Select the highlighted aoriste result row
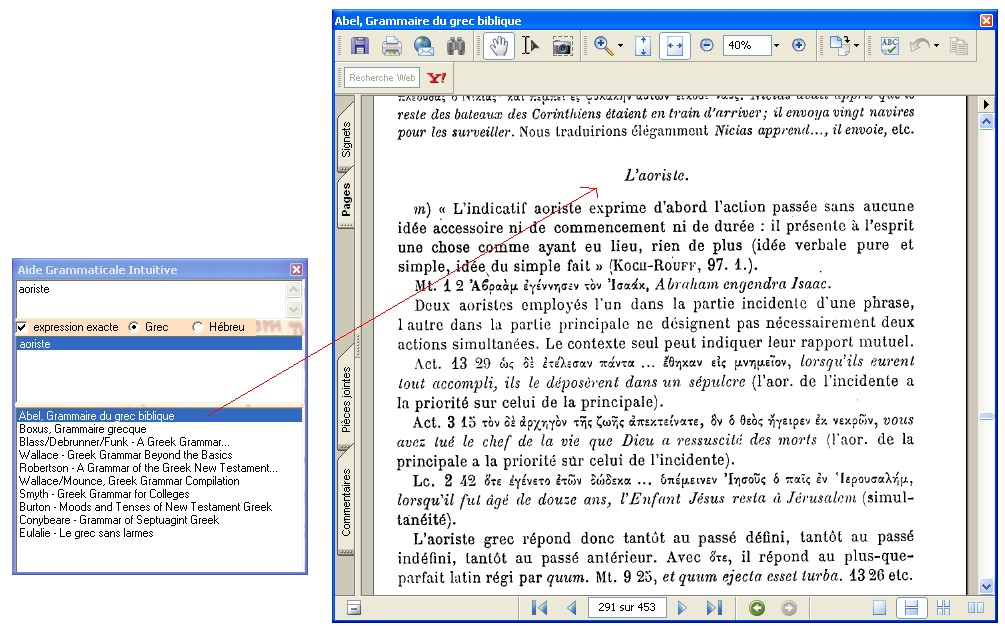The width and height of the screenshot is (1005, 626). tap(159, 344)
